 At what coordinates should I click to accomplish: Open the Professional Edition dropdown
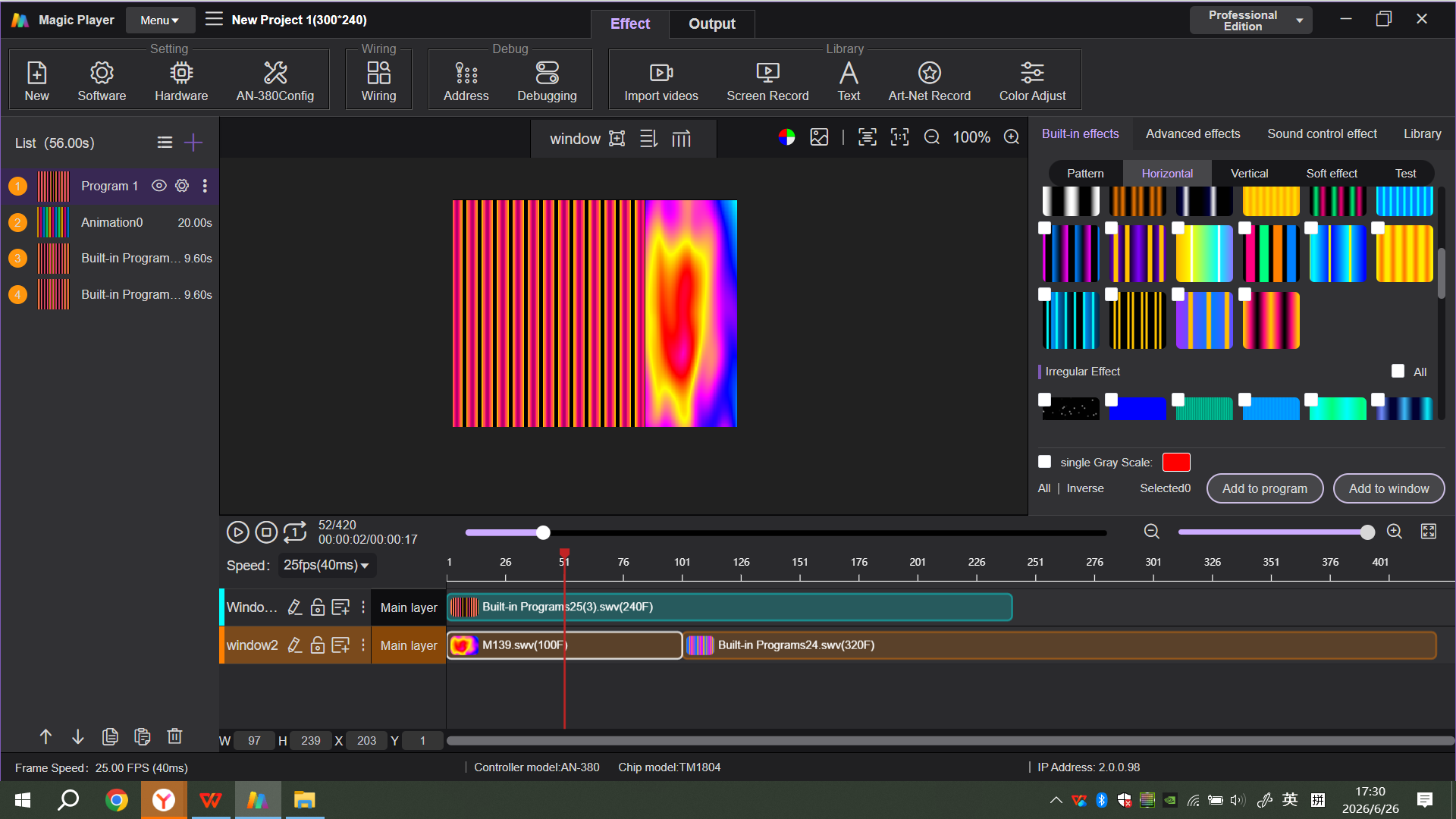point(1250,20)
